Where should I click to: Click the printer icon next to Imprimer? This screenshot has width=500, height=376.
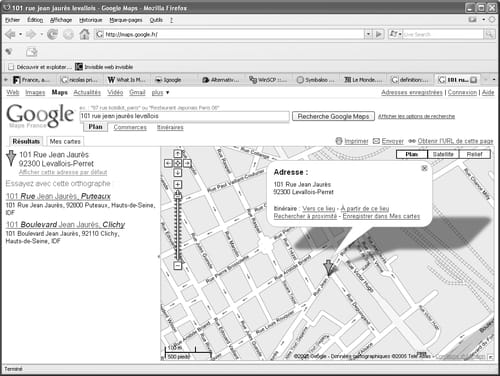tap(339, 141)
